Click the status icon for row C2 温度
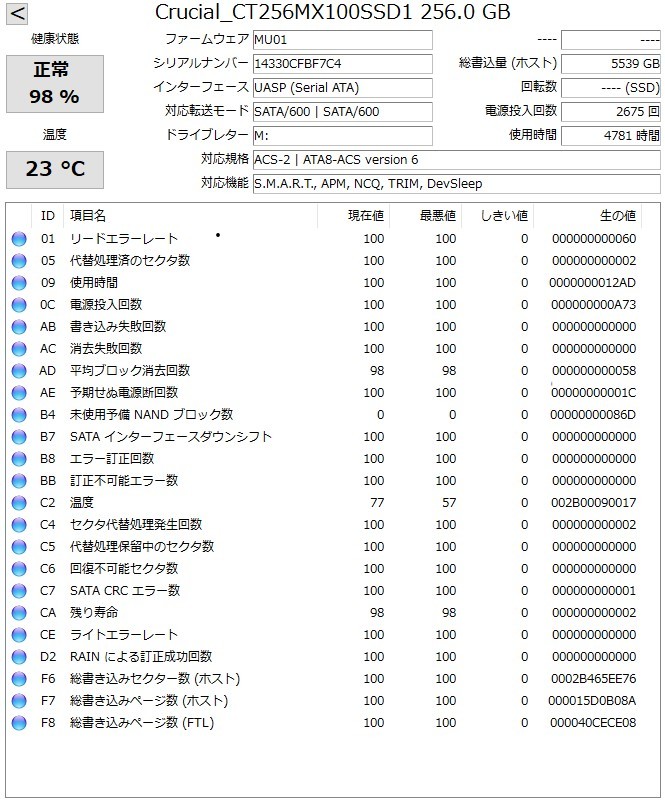Screen dimensions: 665x803 [x=19, y=503]
